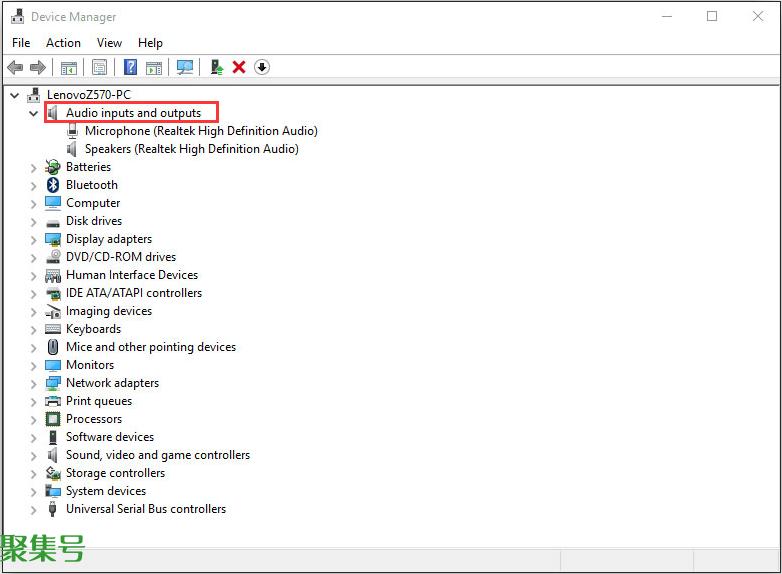Click the blue Help question-mark icon
The image size is (782, 574).
130,67
